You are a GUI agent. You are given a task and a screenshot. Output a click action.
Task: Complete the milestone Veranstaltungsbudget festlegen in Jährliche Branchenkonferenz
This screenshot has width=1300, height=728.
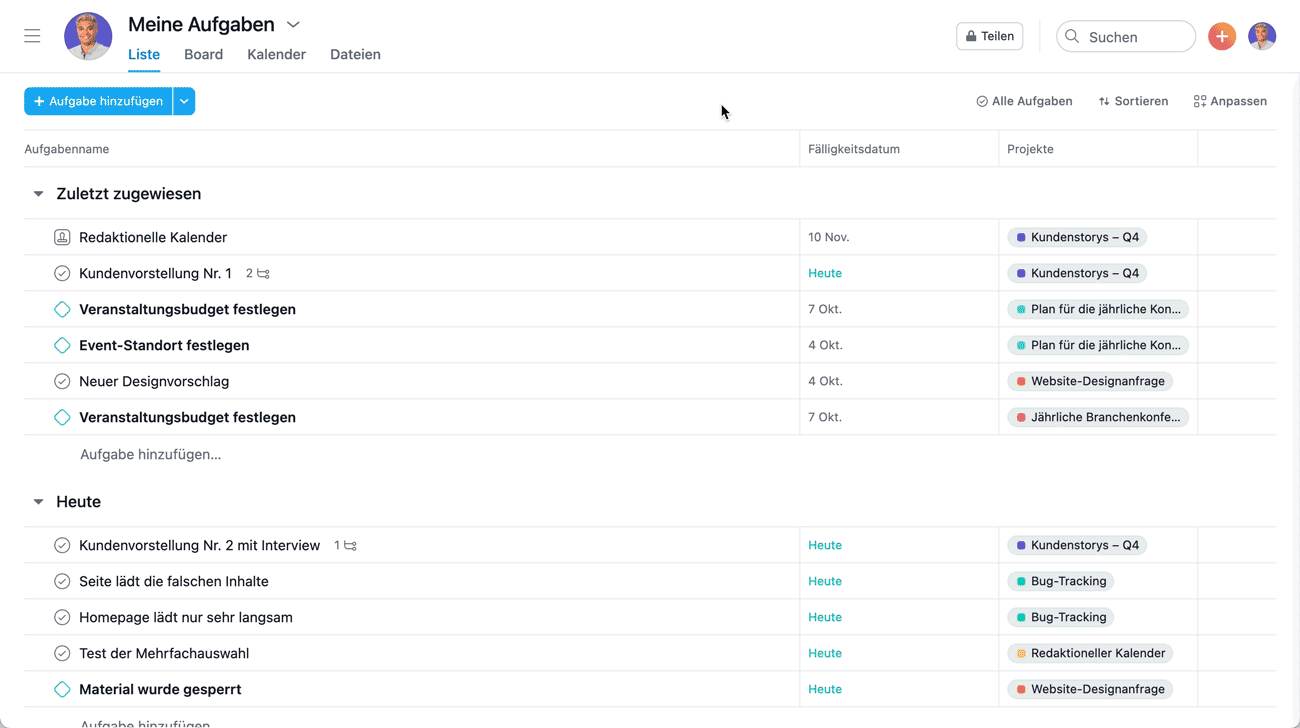pos(62,417)
